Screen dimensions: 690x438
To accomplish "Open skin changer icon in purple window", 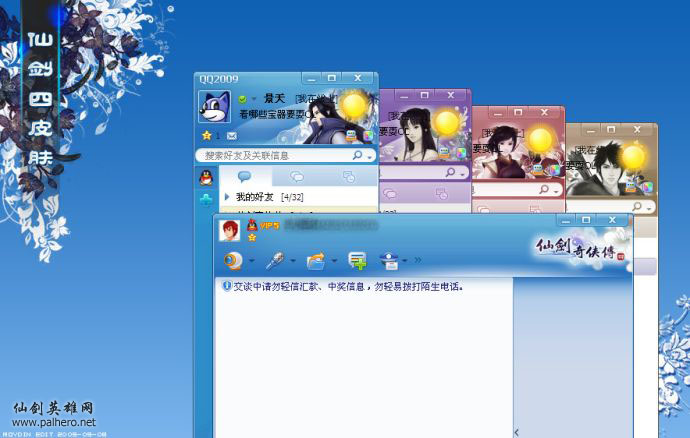I will 460,153.
